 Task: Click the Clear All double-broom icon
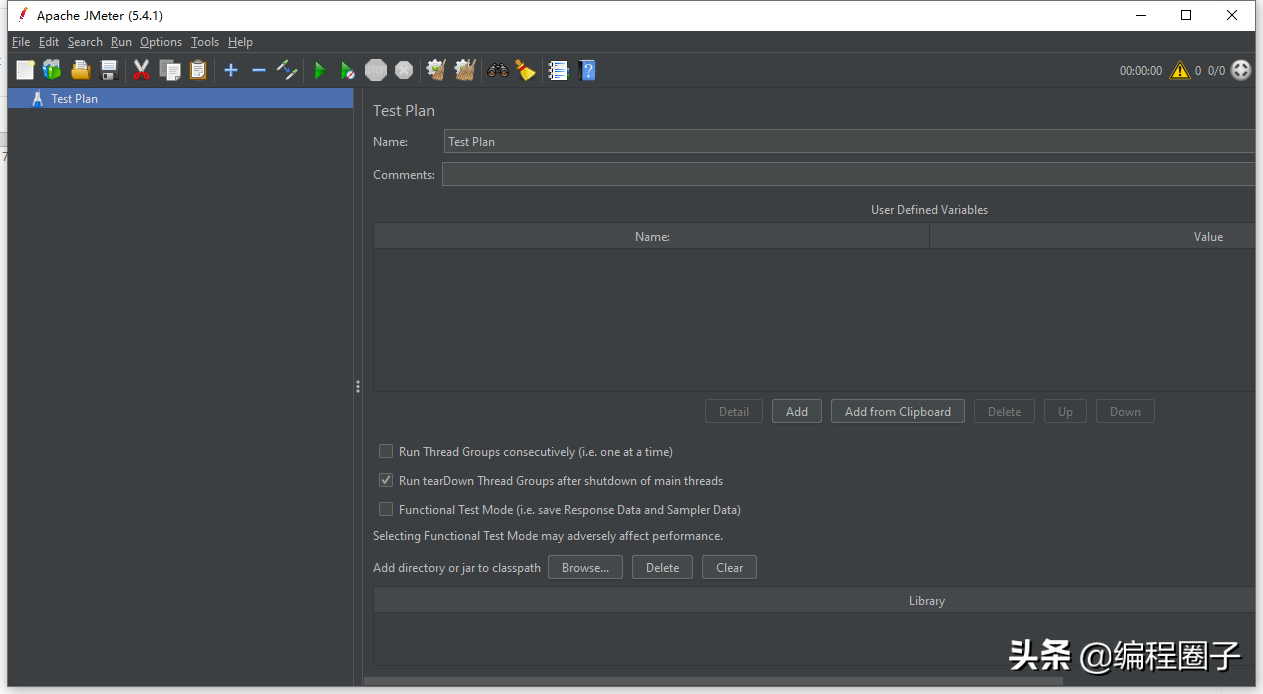coord(464,70)
